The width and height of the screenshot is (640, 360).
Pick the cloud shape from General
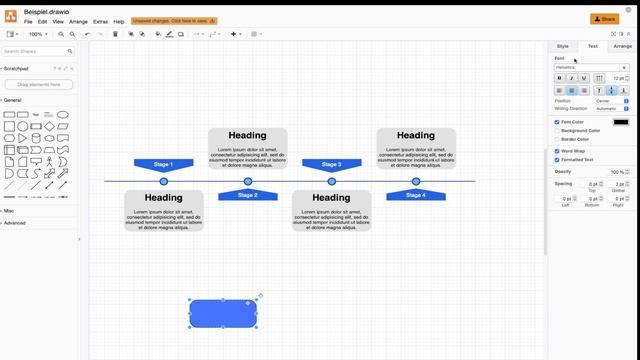[49, 138]
